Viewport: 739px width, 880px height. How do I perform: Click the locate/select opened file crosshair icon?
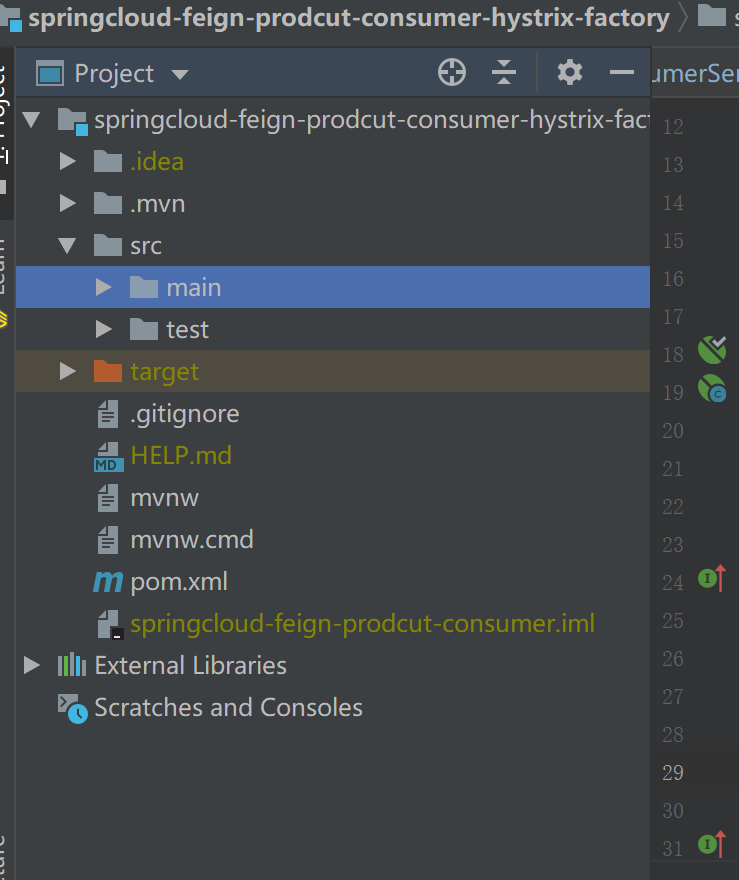(x=452, y=72)
